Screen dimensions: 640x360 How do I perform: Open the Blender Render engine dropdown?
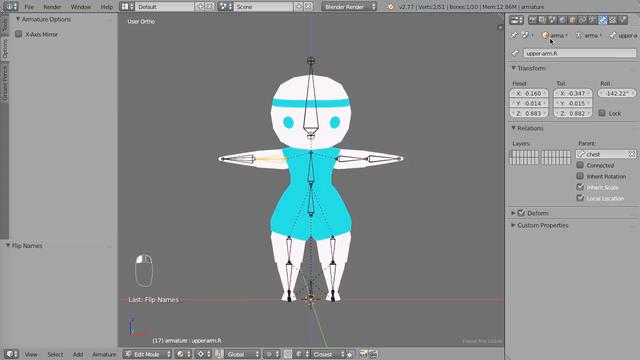click(x=349, y=7)
